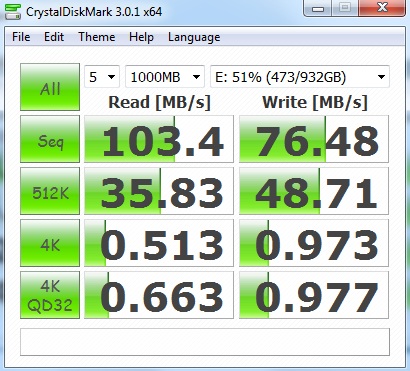Click the Seq write result 76.48
The width and height of the screenshot is (410, 371).
(314, 139)
